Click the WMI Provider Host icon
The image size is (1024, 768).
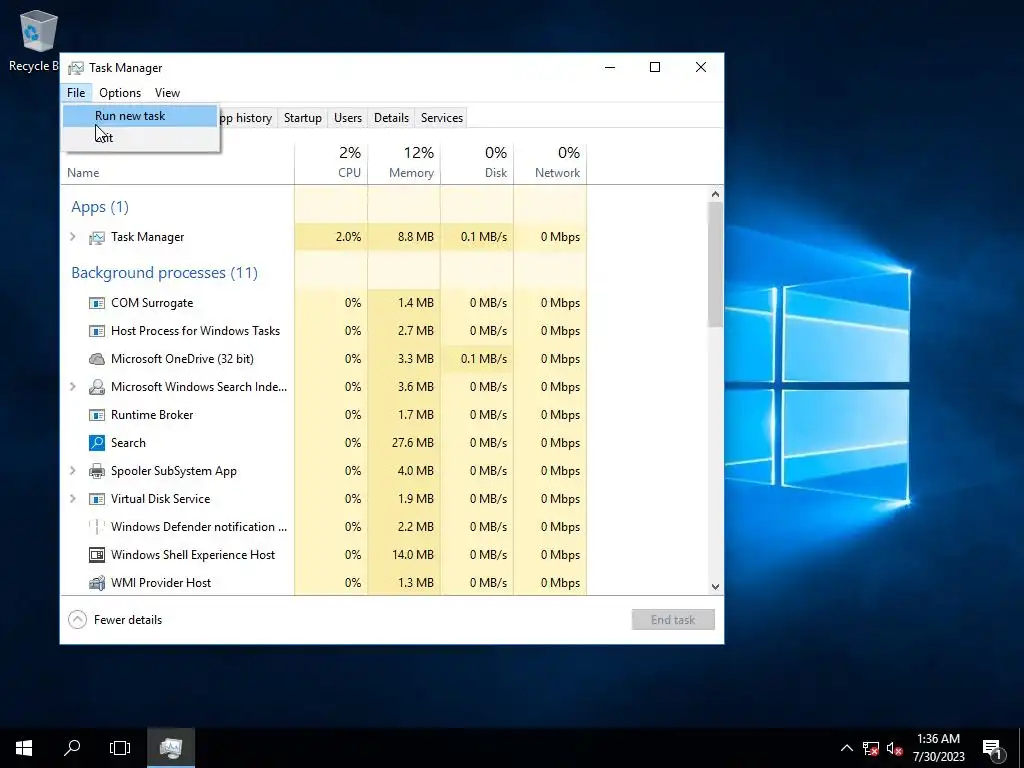pyautogui.click(x=97, y=583)
